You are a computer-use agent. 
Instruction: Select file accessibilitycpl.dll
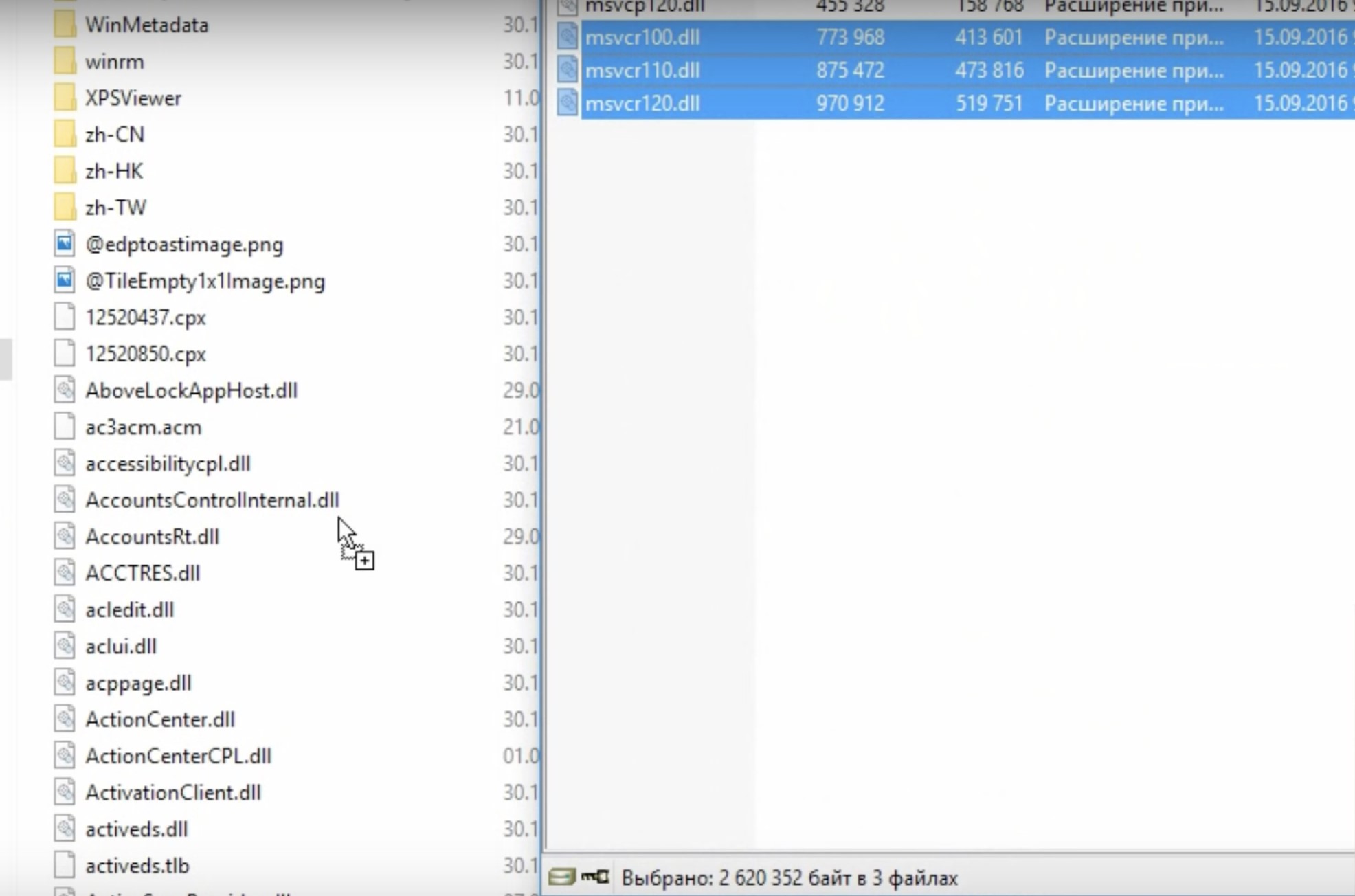coord(168,464)
